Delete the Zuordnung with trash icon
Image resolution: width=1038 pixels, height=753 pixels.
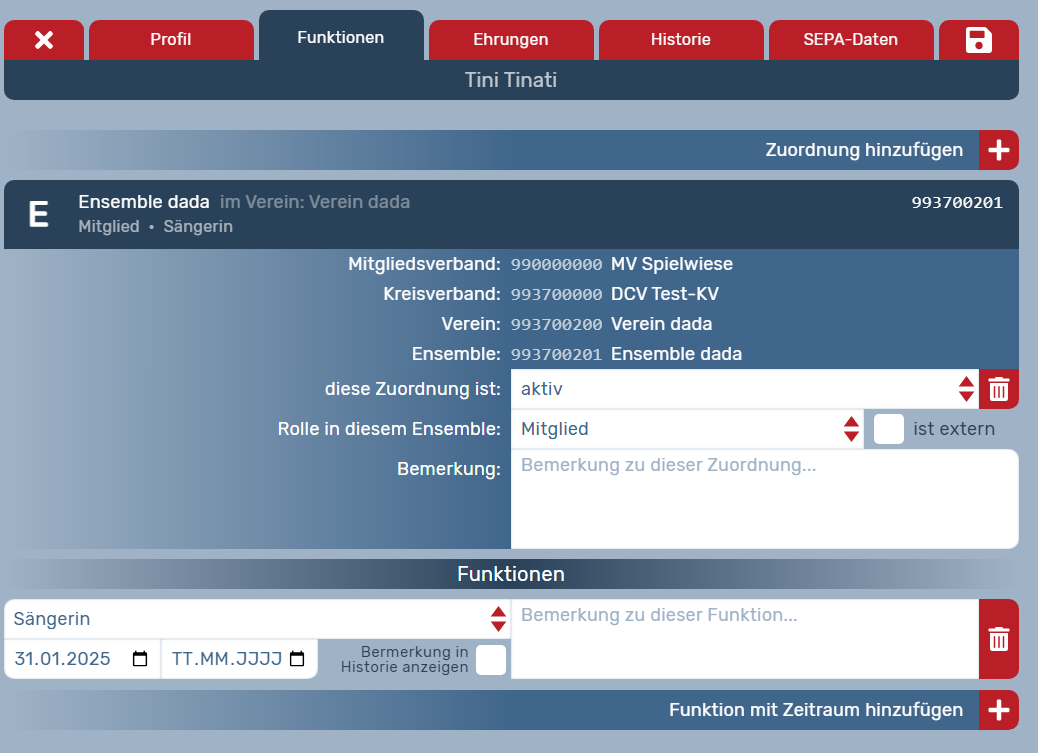point(998,389)
